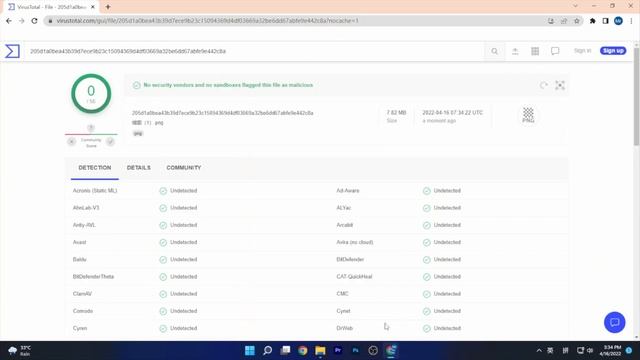640x360 pixels.
Task: Click the BitDefenderTheta vendor name
Action: click(93, 276)
